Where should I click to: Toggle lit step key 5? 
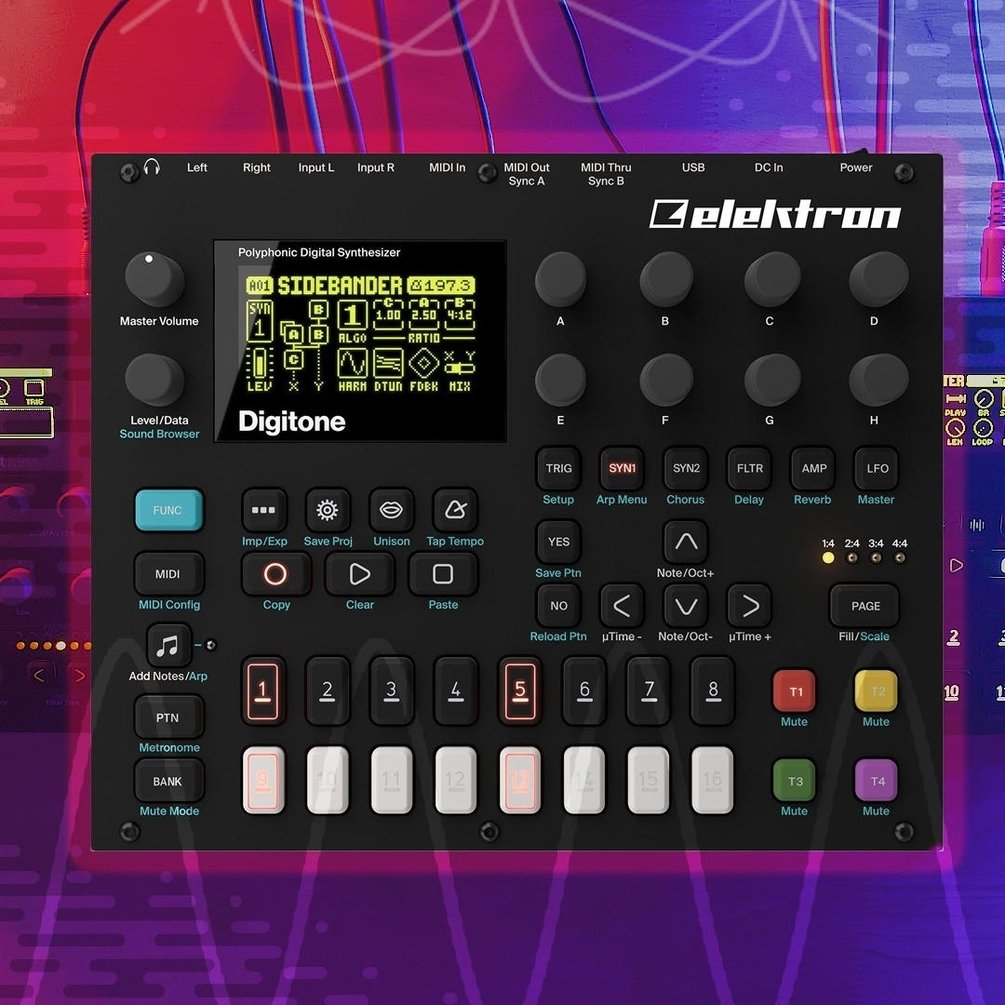click(520, 691)
